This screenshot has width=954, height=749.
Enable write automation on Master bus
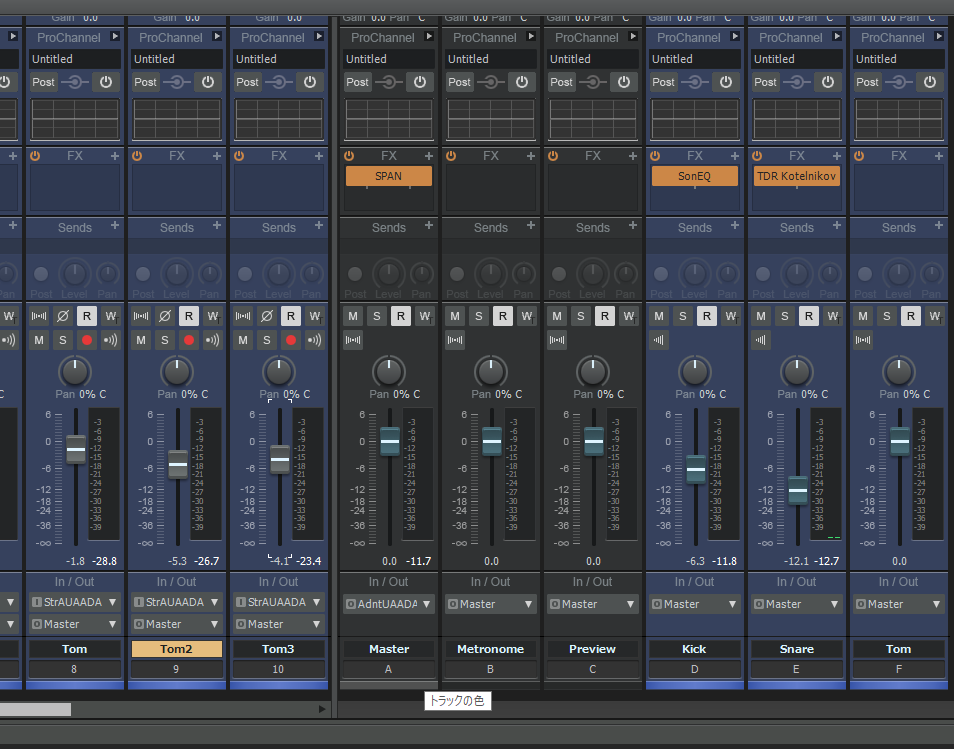point(425,316)
